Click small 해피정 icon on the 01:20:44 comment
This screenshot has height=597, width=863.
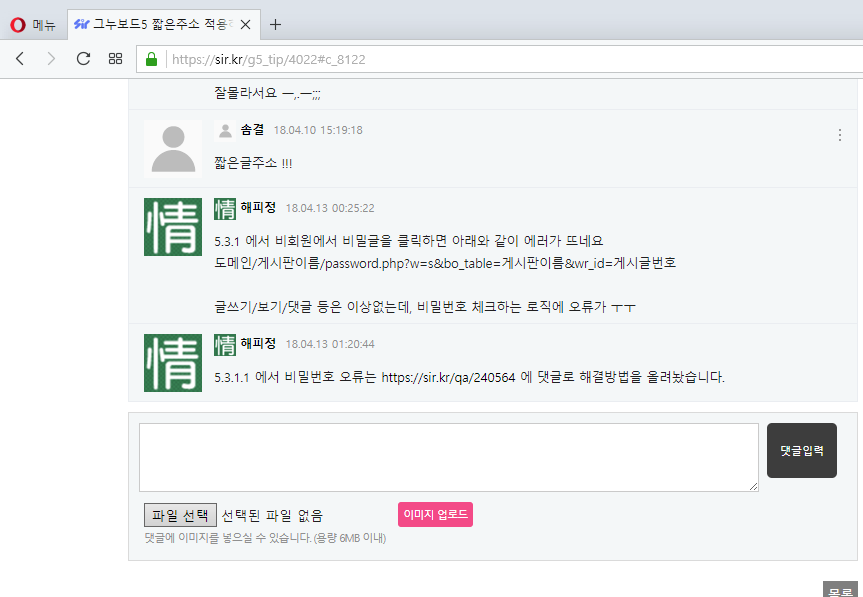point(225,344)
